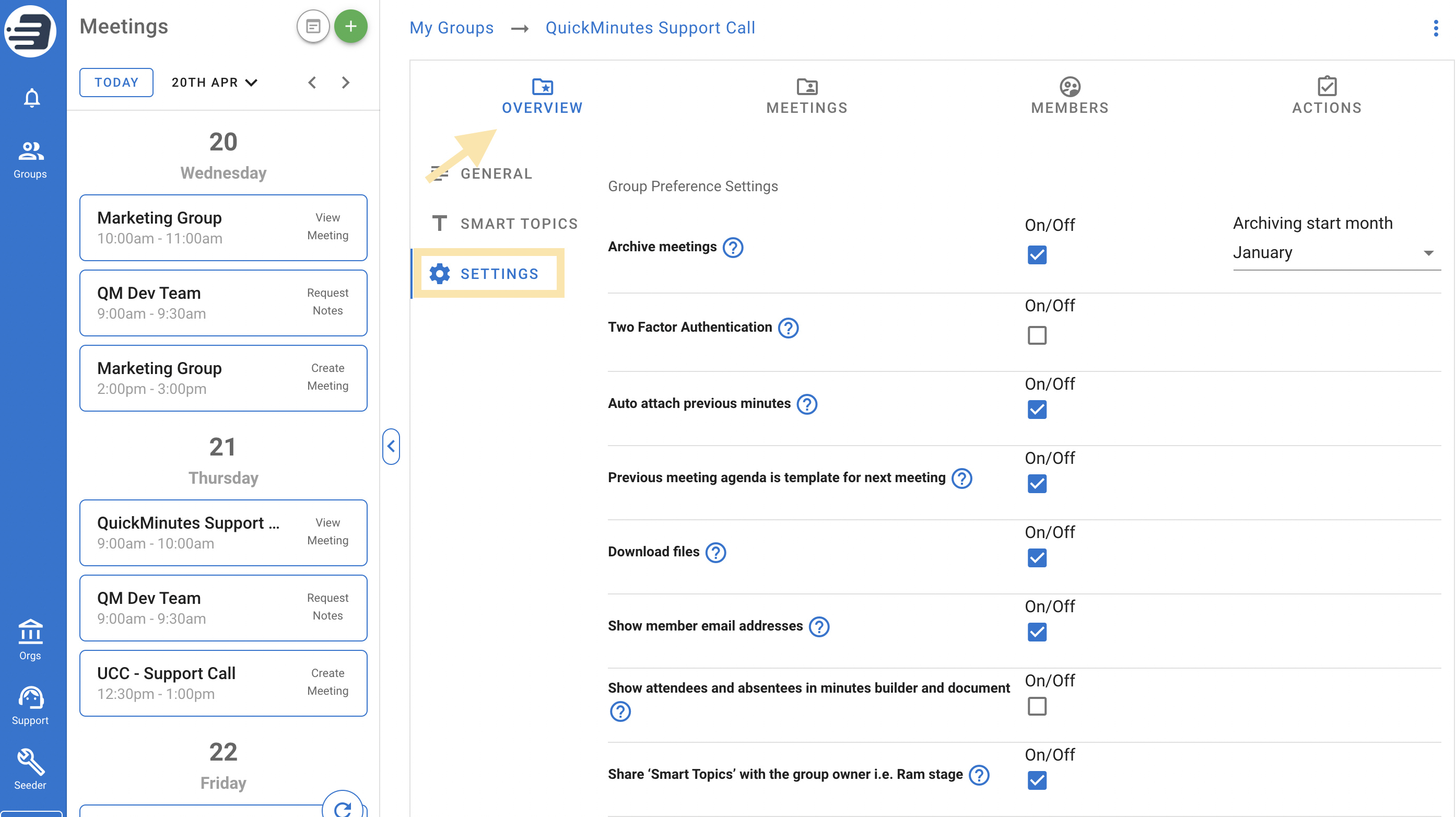The width and height of the screenshot is (1456, 817).
Task: Toggle Auto attach previous minutes checkbox
Action: pyautogui.click(x=1037, y=410)
